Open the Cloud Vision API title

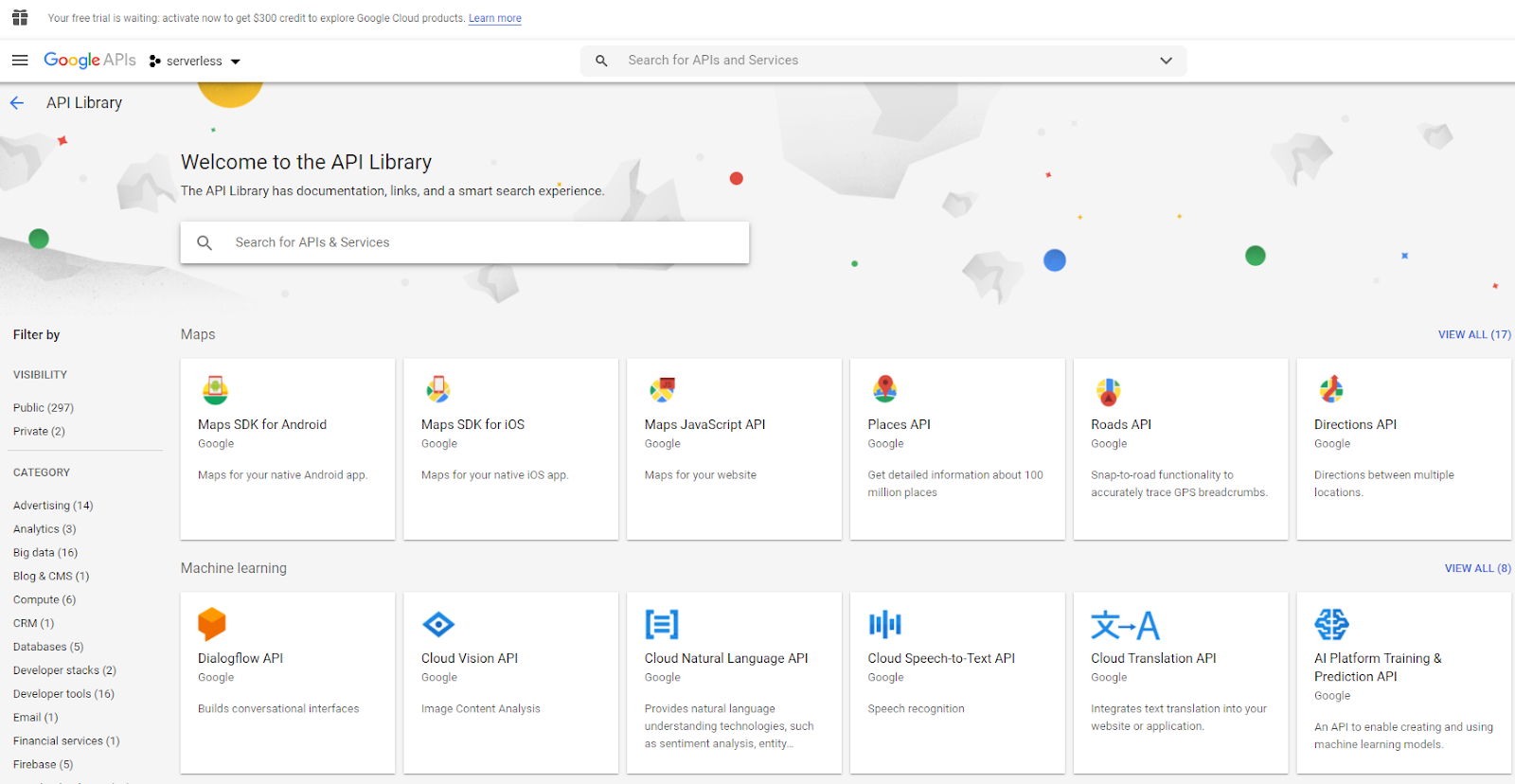click(470, 658)
